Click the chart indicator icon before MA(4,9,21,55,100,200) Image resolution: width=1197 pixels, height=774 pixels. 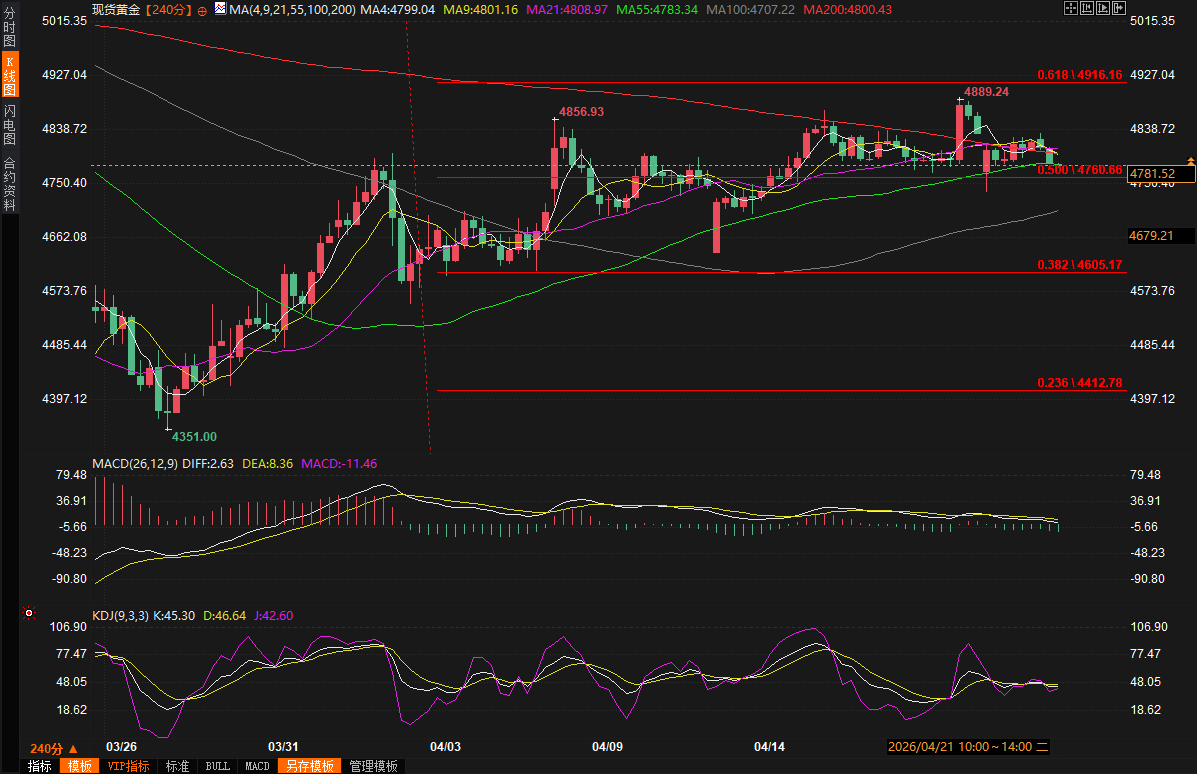click(x=219, y=9)
